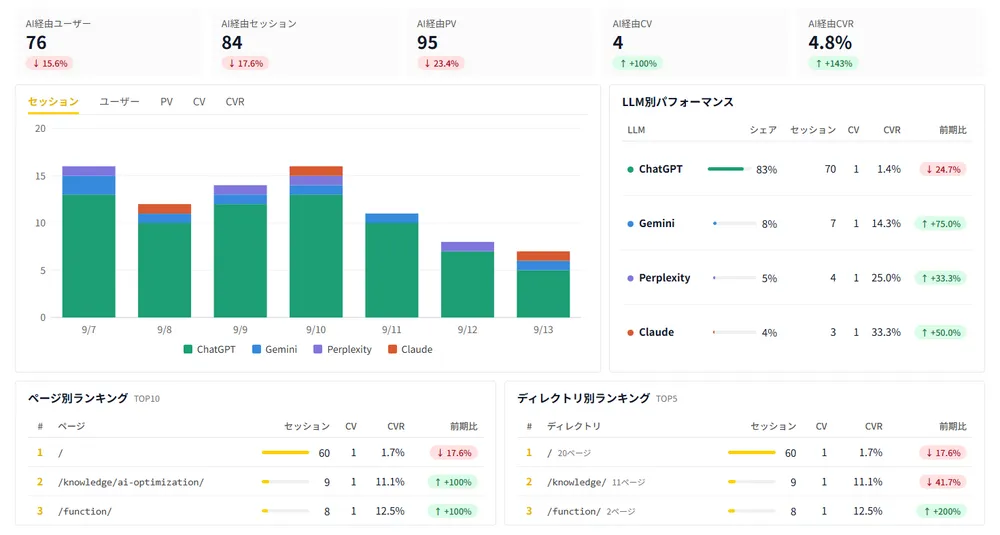This screenshot has height=535, width=1000.
Task: Open the / row in page ranking
Action: pos(256,453)
